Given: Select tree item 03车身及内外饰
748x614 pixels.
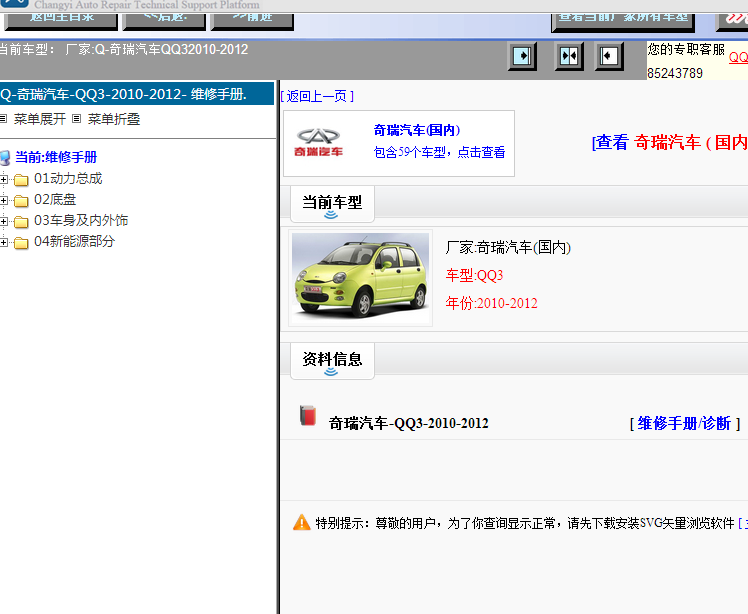Looking at the screenshot, I should click(81, 220).
